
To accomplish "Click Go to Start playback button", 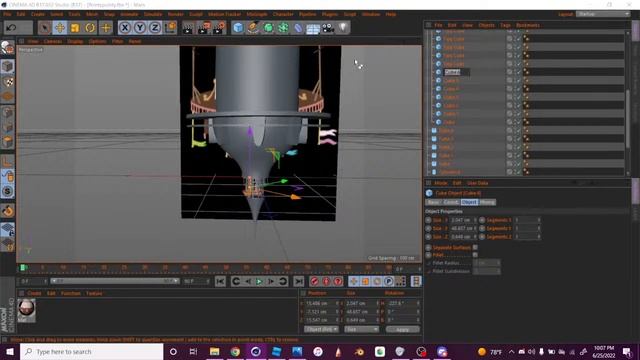I will [x=220, y=281].
